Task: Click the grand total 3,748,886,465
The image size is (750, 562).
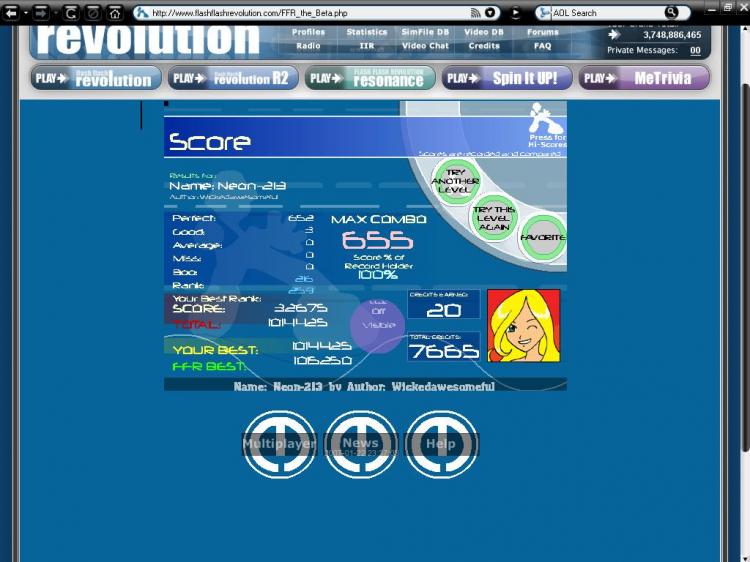Action: [x=672, y=35]
